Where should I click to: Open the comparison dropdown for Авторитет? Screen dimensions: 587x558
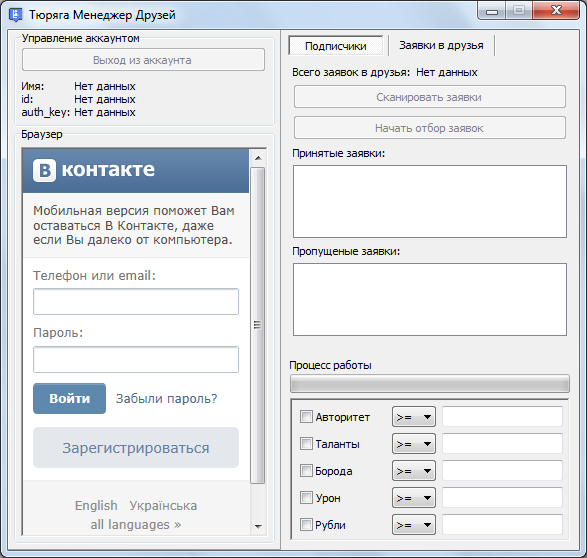414,417
